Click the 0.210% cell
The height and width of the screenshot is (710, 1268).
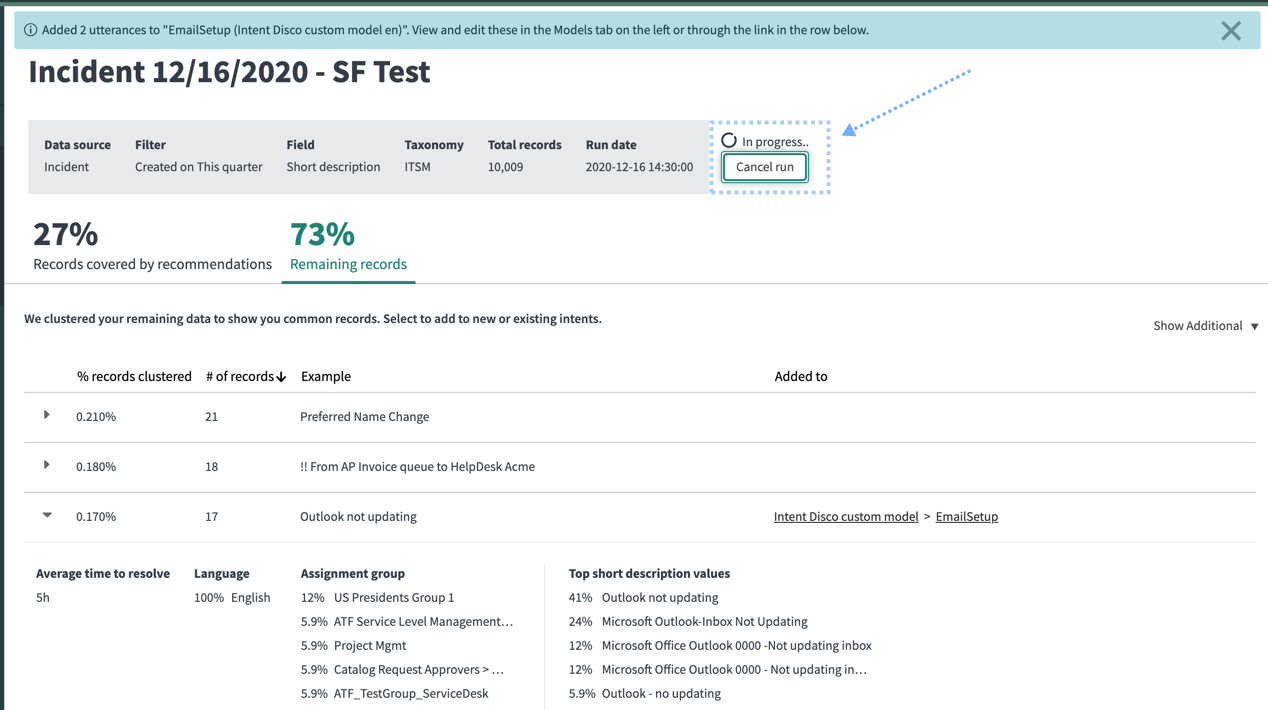pyautogui.click(x=96, y=417)
